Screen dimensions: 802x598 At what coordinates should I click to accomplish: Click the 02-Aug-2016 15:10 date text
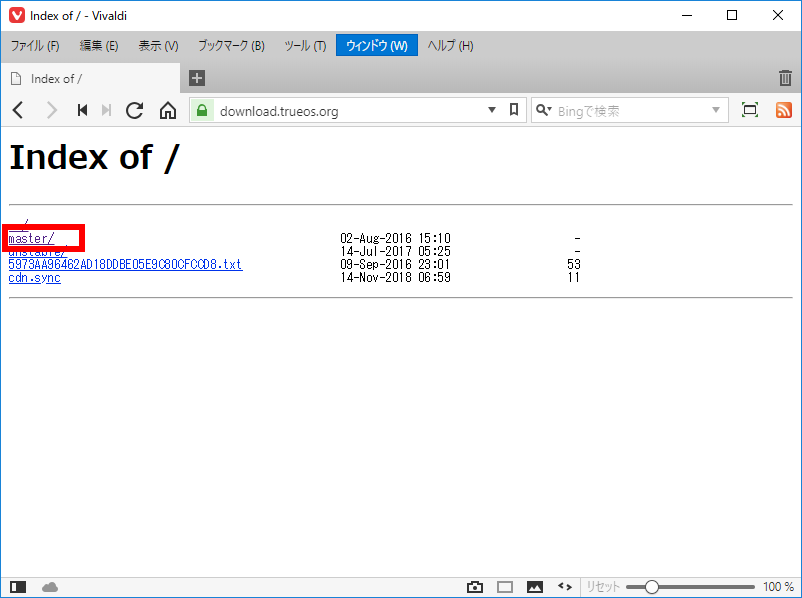click(x=395, y=238)
